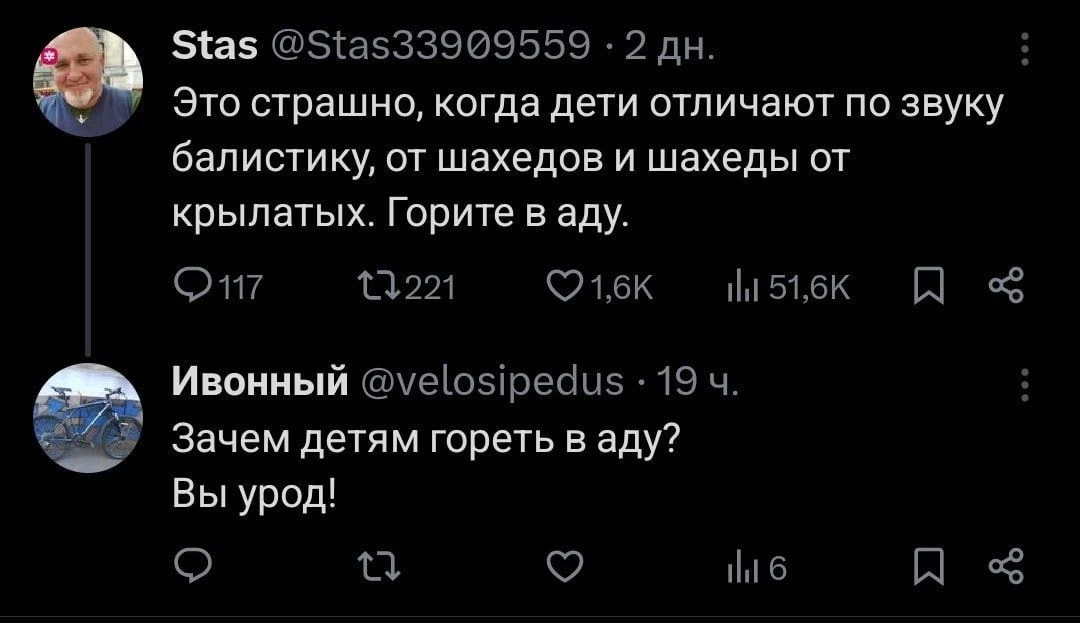Open Stas's profile picture
1080x623 pixels.
[87, 82]
